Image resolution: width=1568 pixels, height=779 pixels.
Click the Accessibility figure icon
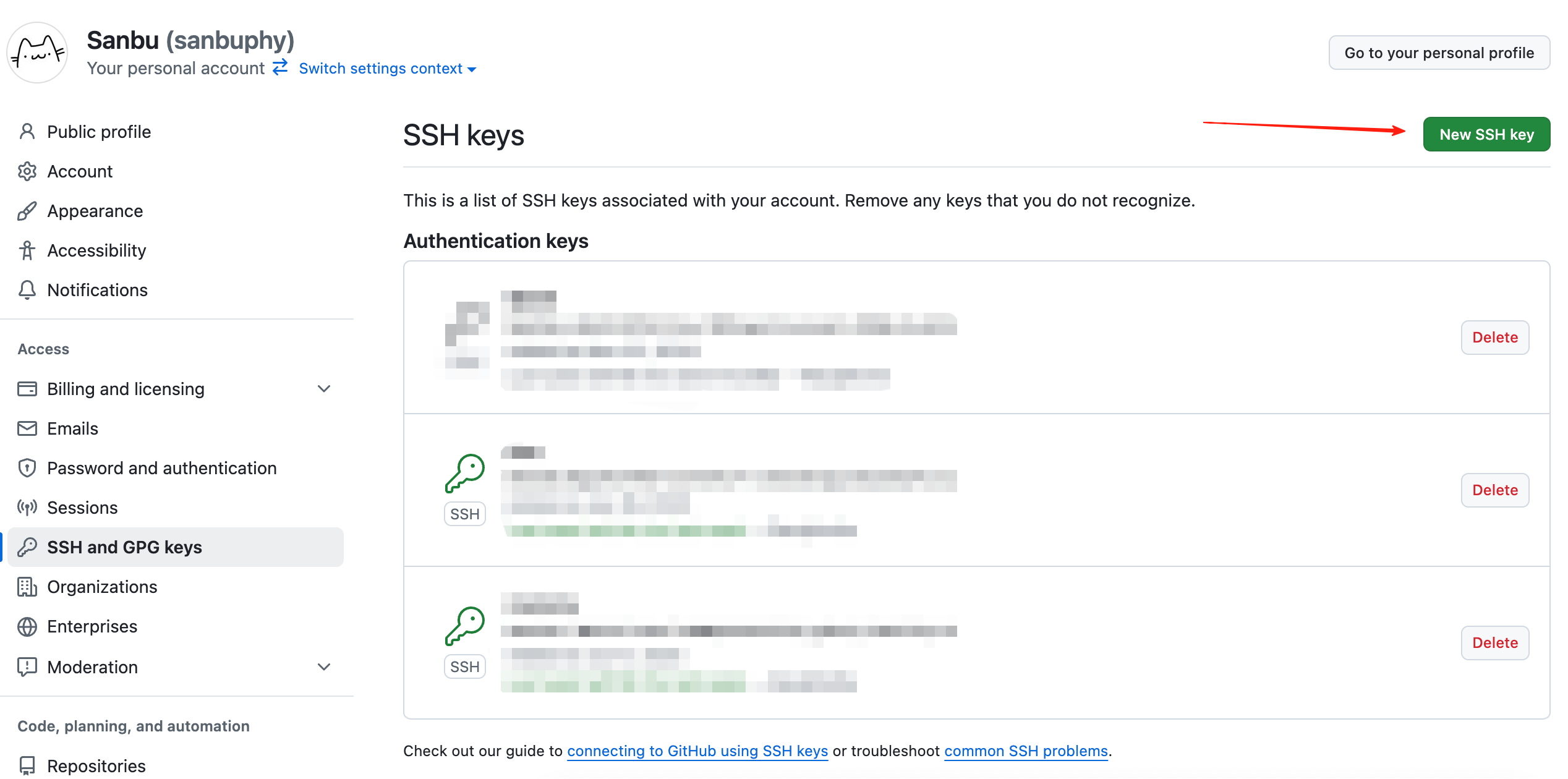coord(27,250)
